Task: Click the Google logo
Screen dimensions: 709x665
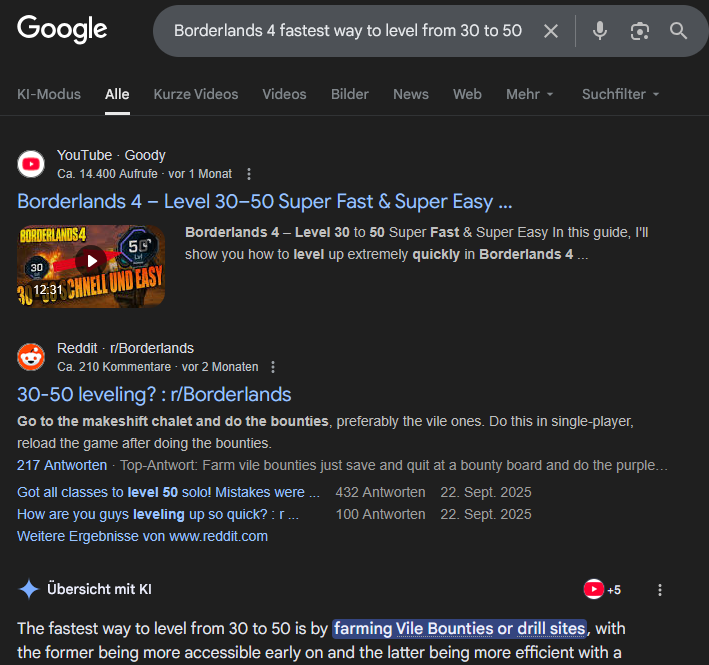Action: [62, 29]
